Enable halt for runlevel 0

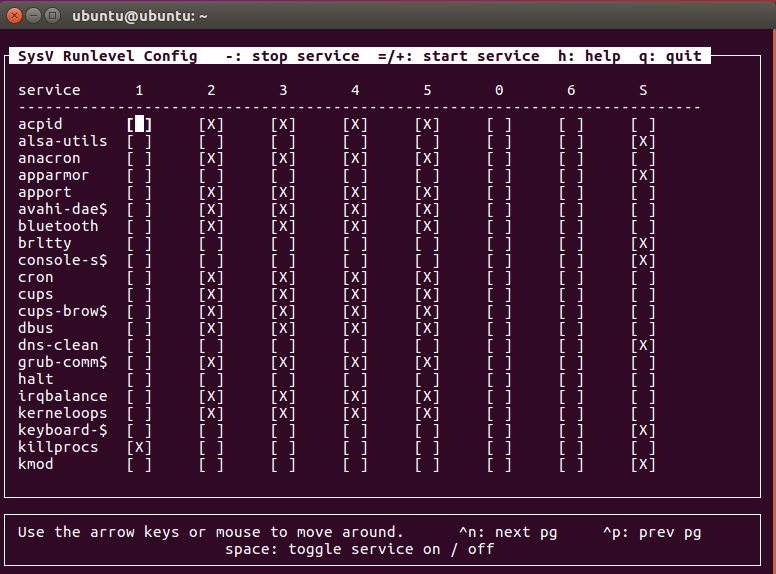pos(499,379)
